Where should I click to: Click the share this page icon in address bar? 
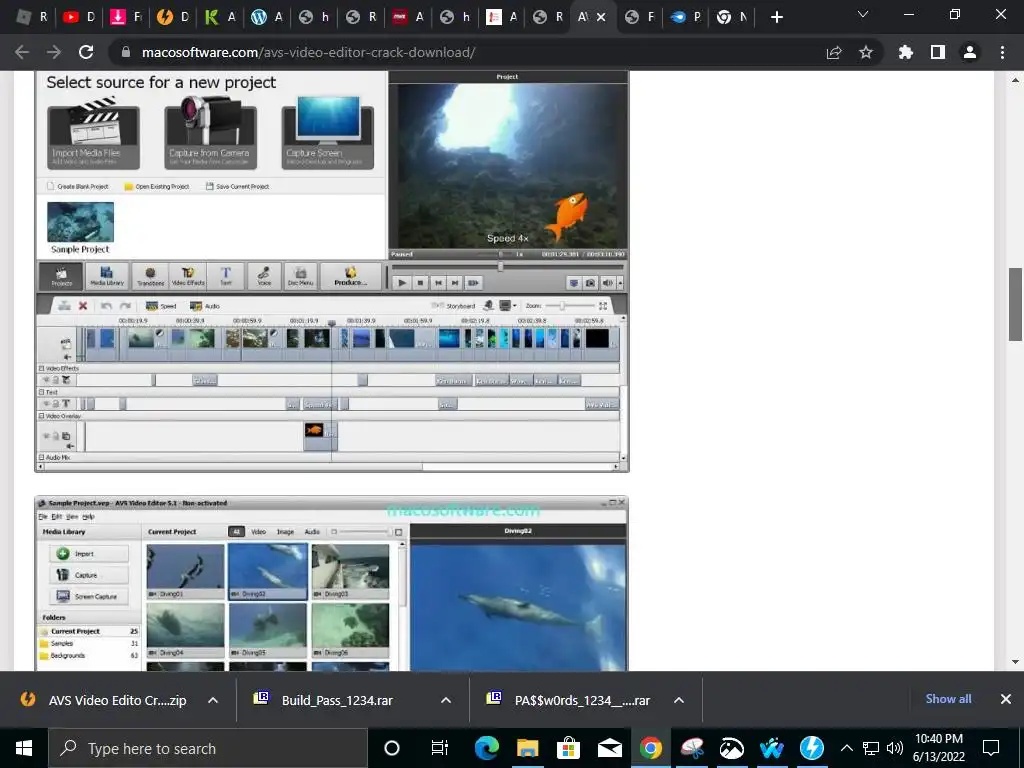pyautogui.click(x=834, y=52)
